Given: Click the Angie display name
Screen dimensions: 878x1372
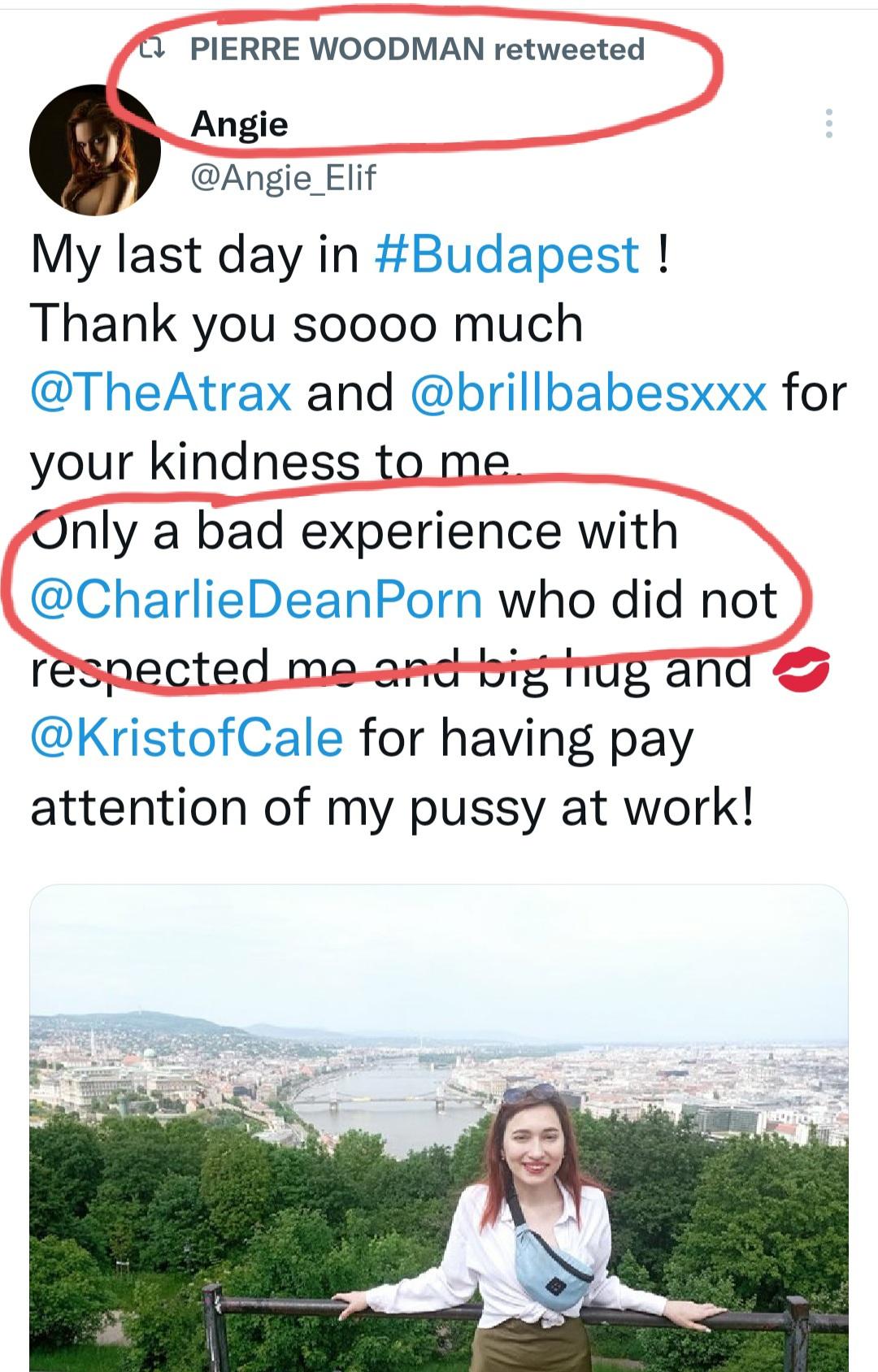Looking at the screenshot, I should pos(239,124).
